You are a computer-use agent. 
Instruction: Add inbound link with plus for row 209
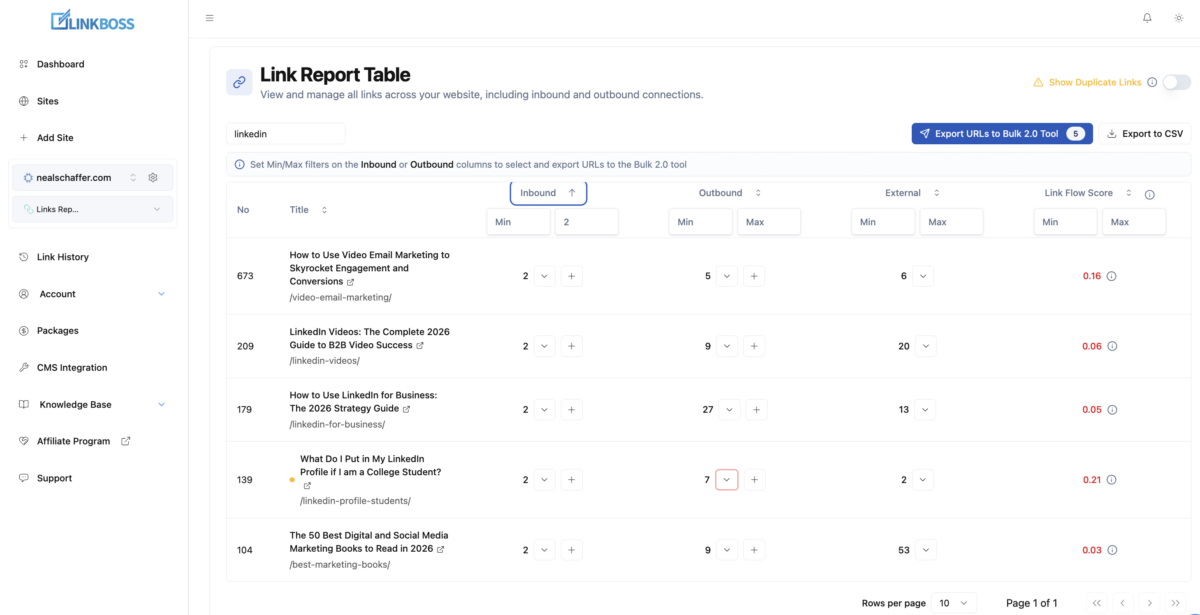click(571, 346)
